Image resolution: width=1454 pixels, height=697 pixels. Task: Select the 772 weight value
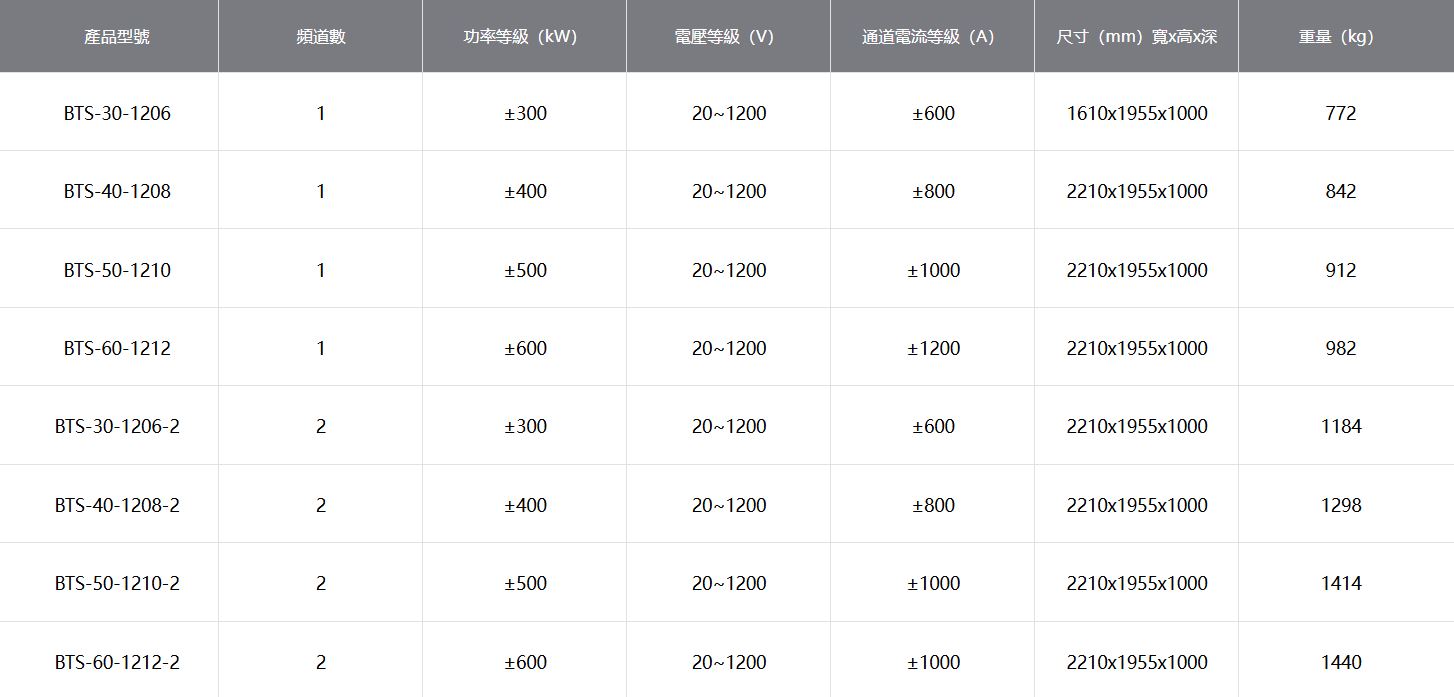(x=1340, y=113)
